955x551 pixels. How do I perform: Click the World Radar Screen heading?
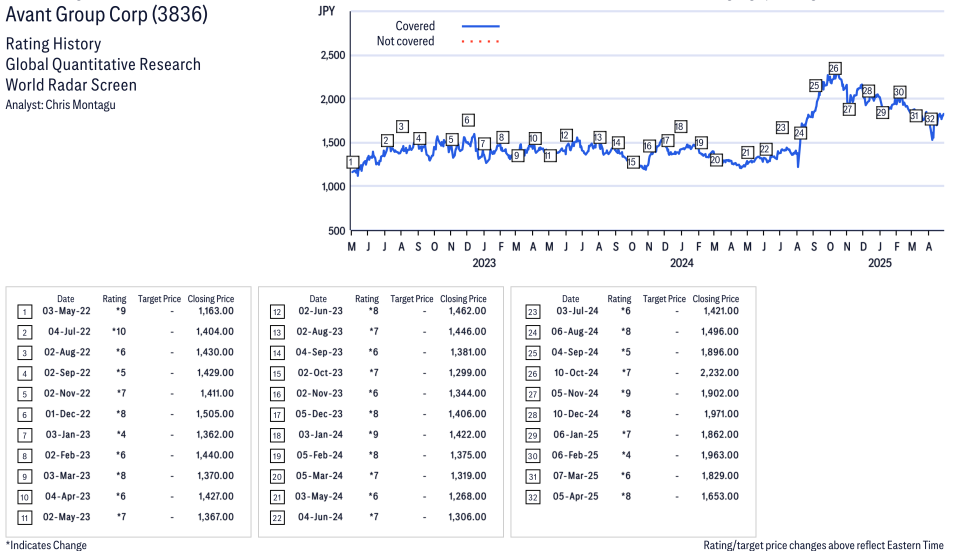[71, 85]
